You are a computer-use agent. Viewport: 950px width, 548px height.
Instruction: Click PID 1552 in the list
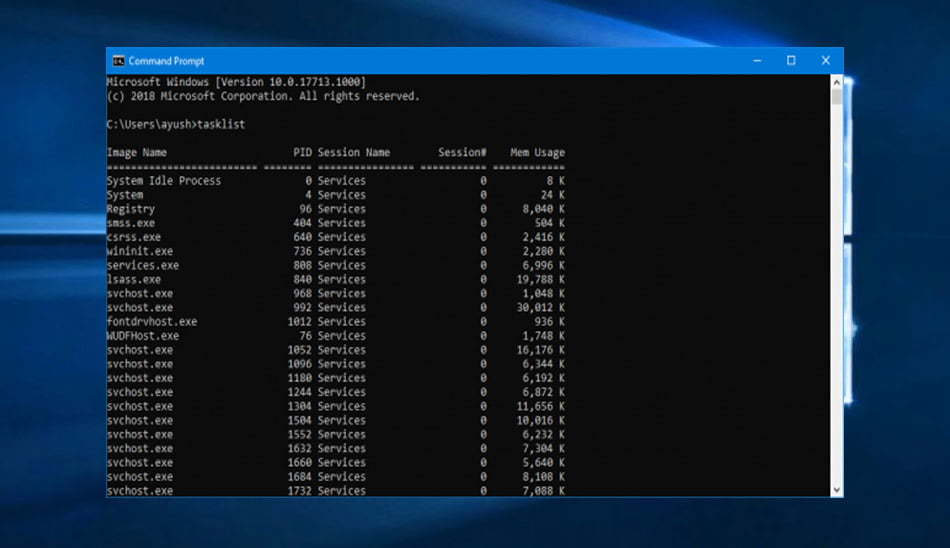point(299,435)
